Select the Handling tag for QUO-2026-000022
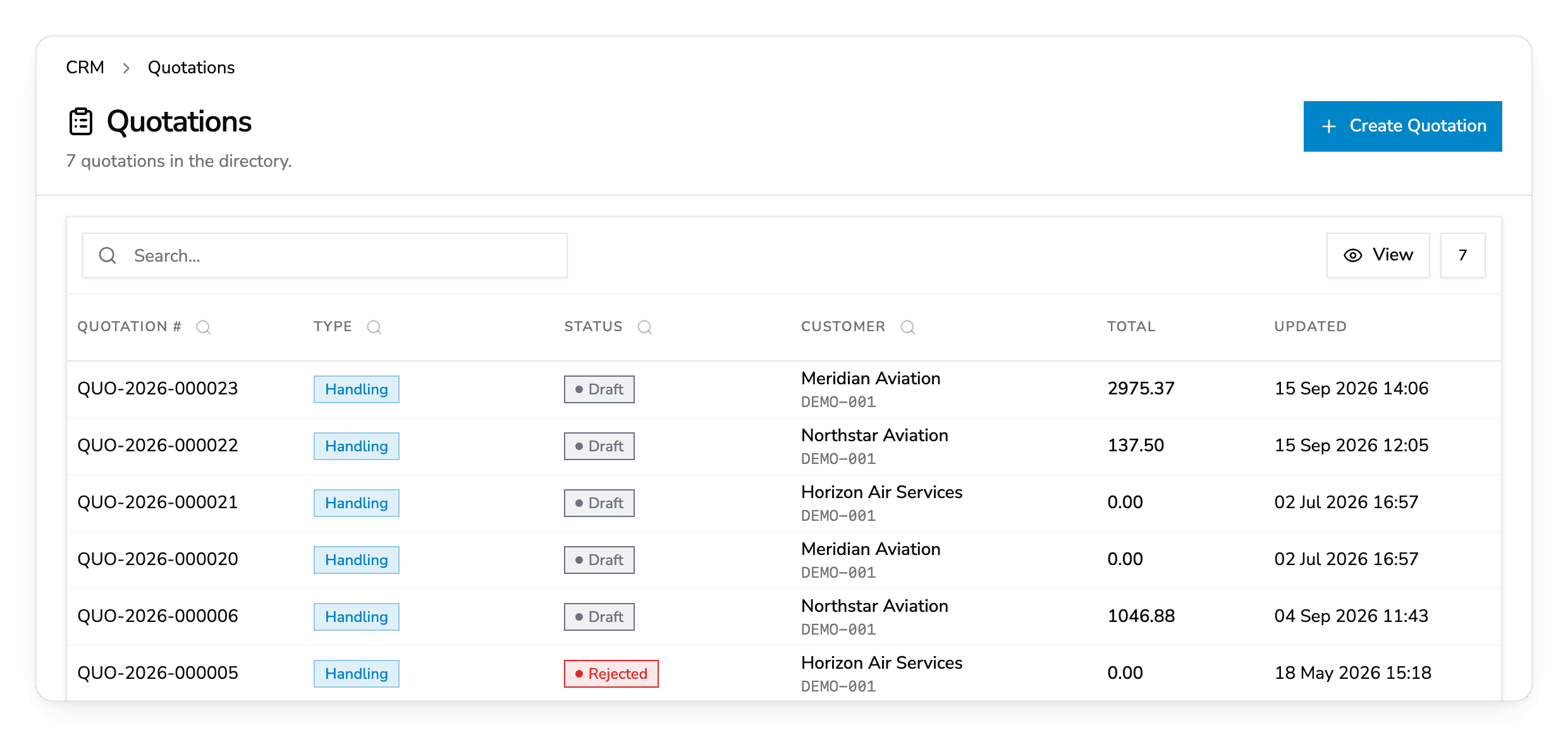This screenshot has width=1568, height=737. pyautogui.click(x=357, y=446)
